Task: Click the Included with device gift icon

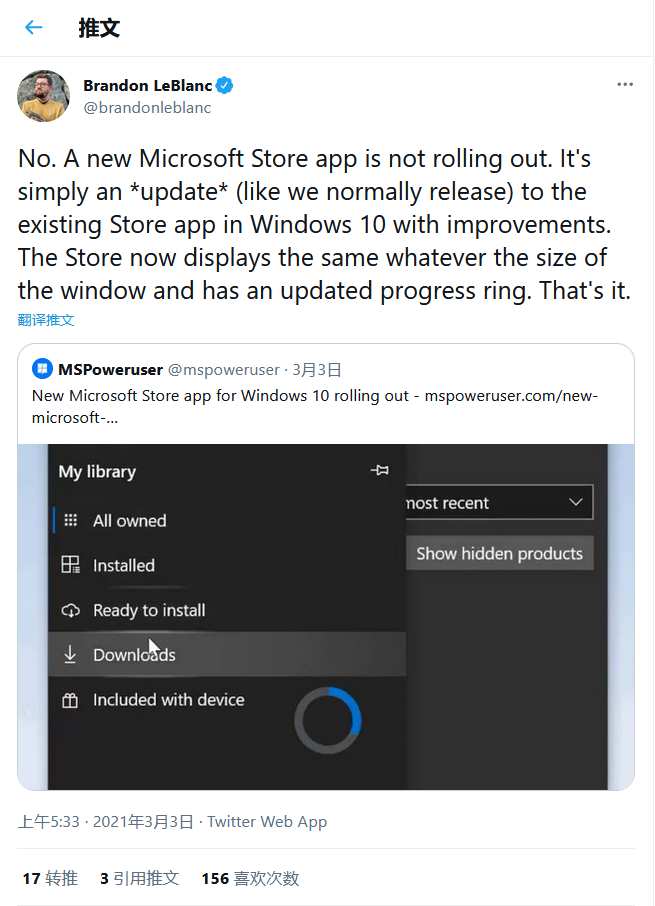Action: (70, 700)
